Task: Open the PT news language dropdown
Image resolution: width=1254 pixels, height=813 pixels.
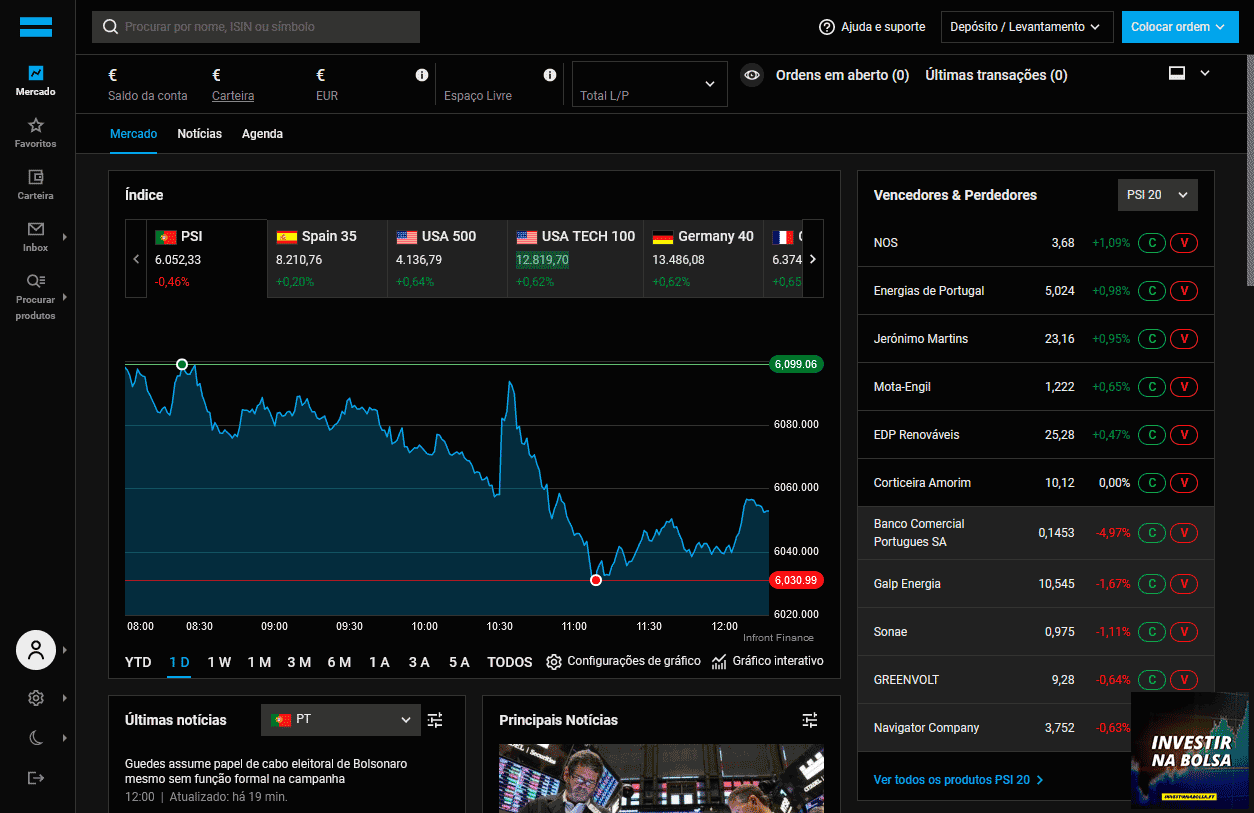Action: (341, 719)
